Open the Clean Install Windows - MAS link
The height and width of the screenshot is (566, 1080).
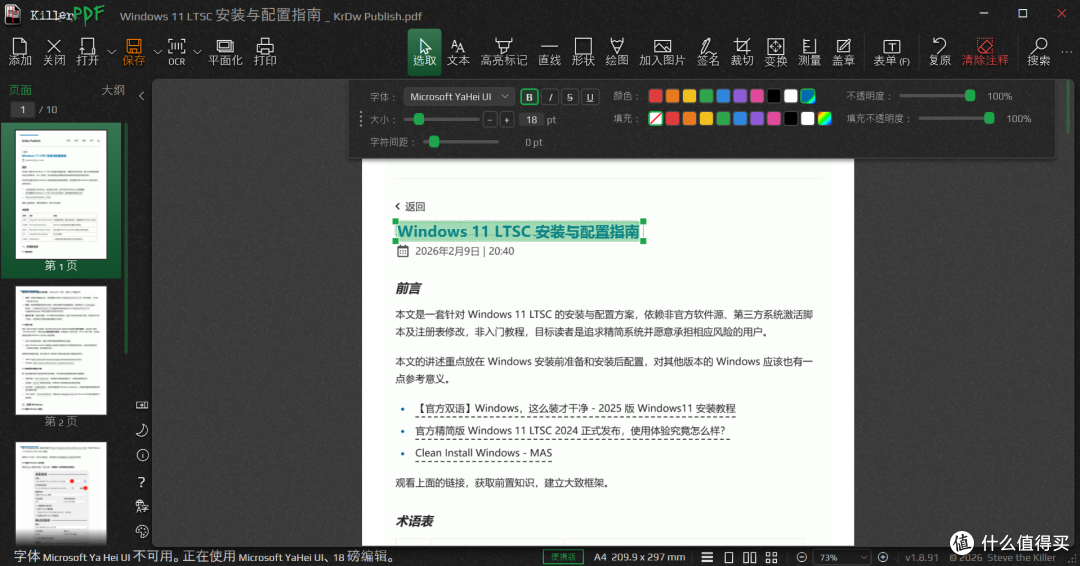(x=484, y=452)
